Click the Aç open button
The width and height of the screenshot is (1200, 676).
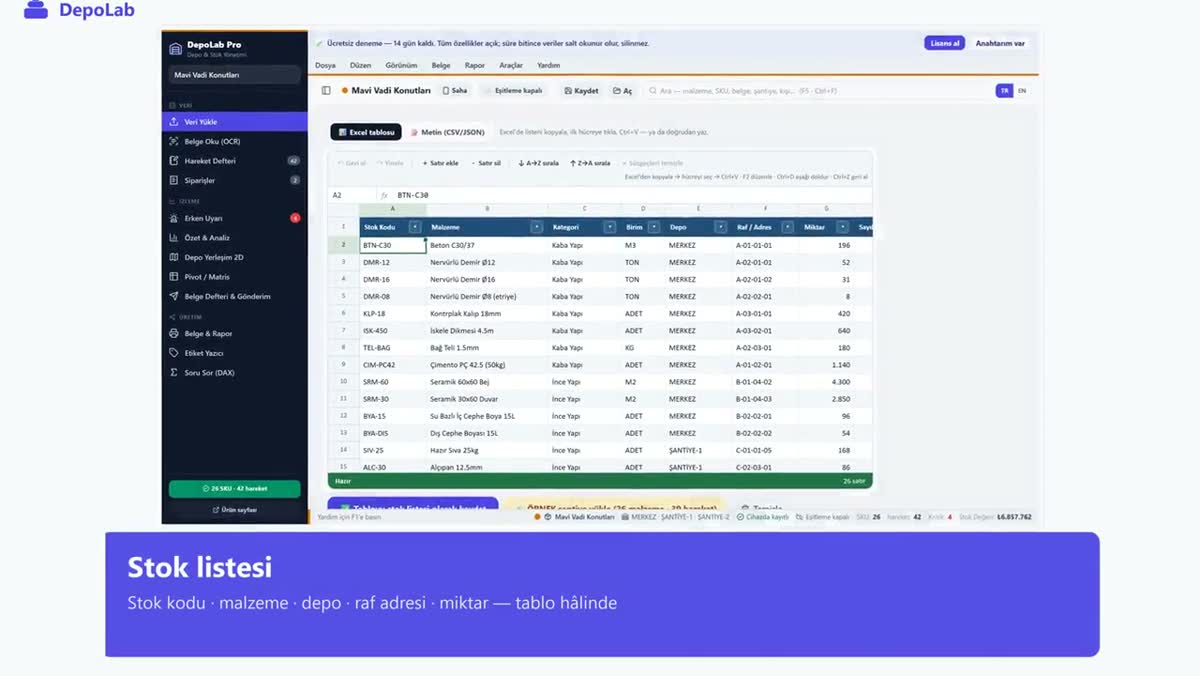pos(622,90)
